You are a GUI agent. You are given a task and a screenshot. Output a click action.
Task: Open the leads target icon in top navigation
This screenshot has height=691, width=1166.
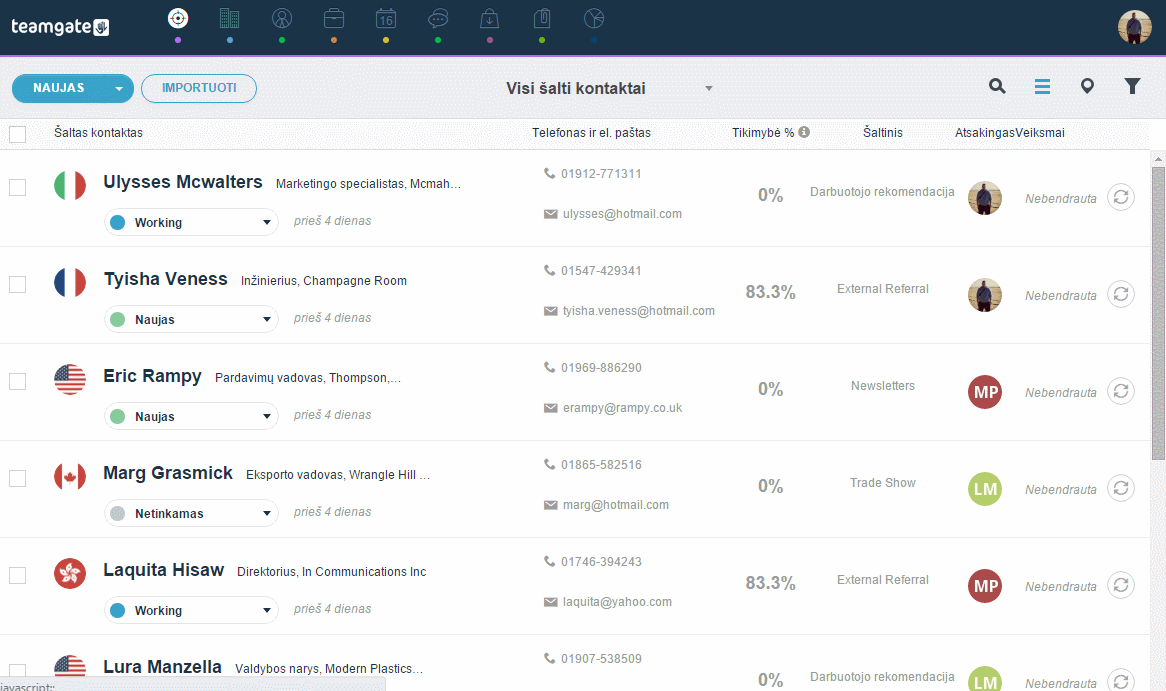click(x=178, y=19)
